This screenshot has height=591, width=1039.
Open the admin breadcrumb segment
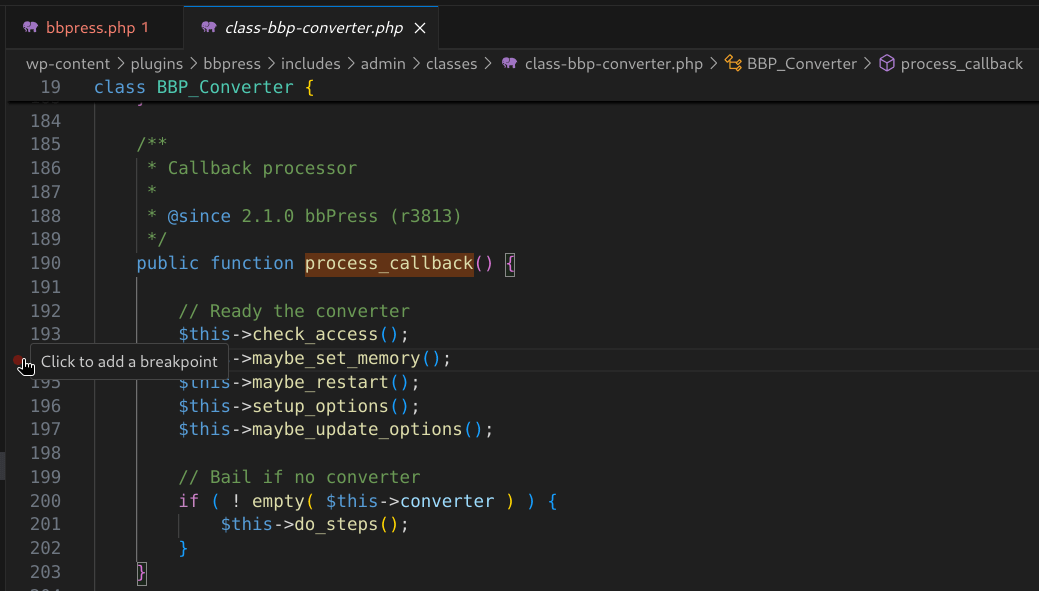coord(383,63)
